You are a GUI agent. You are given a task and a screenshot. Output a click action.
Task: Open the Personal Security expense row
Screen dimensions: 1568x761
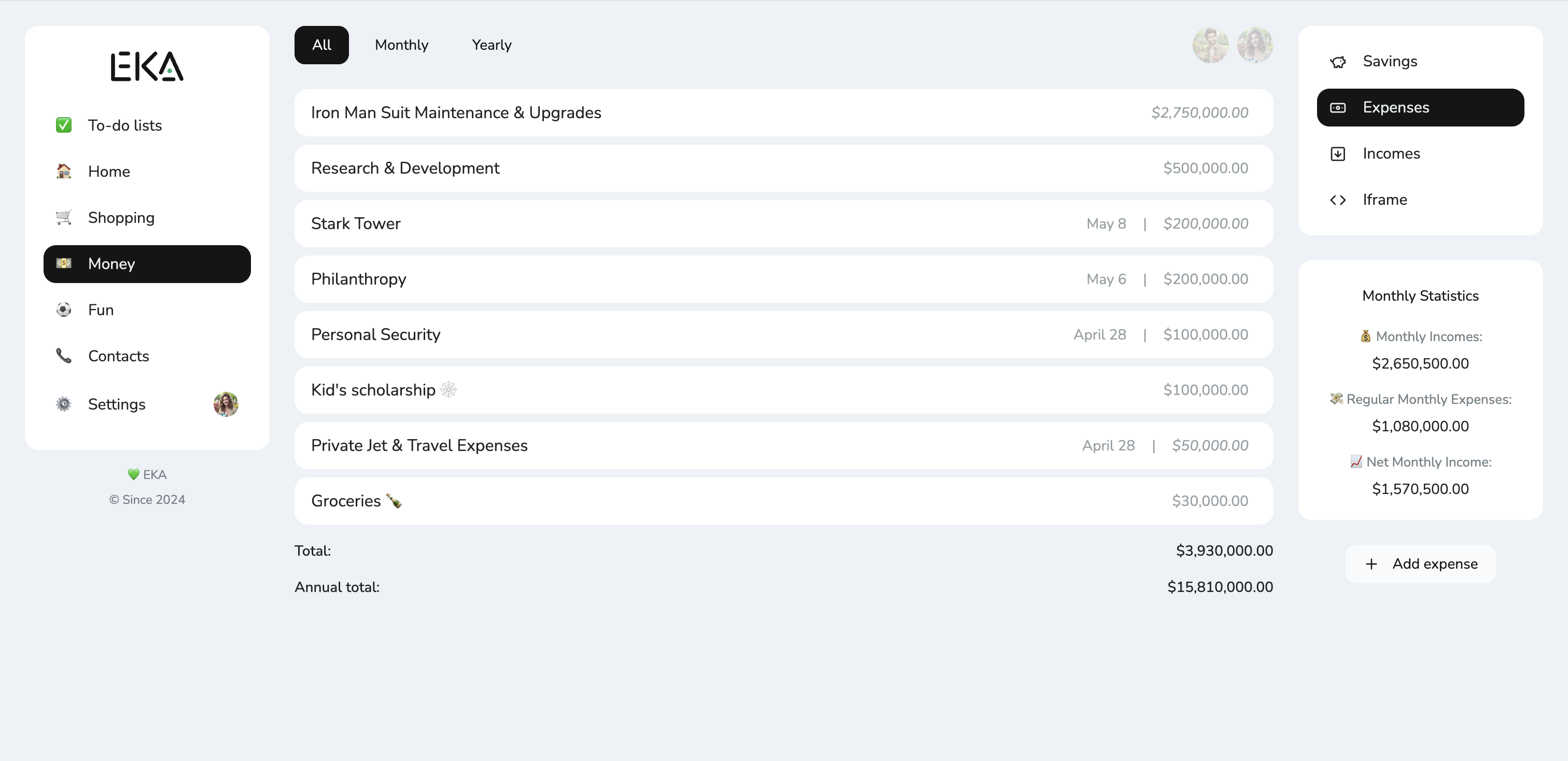coord(783,334)
